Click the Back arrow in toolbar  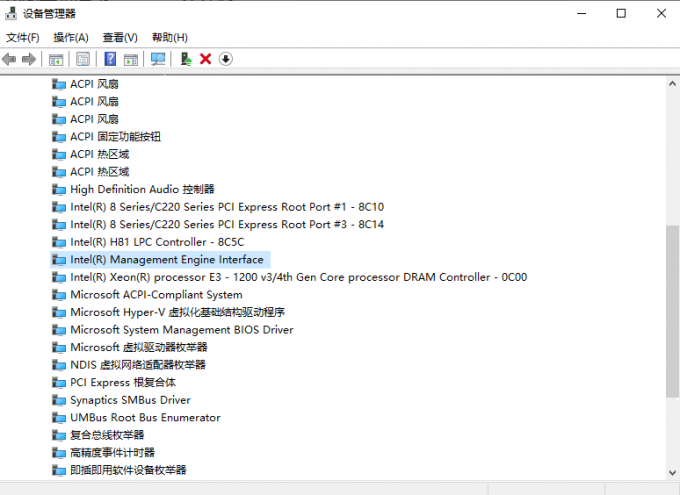[x=10, y=59]
